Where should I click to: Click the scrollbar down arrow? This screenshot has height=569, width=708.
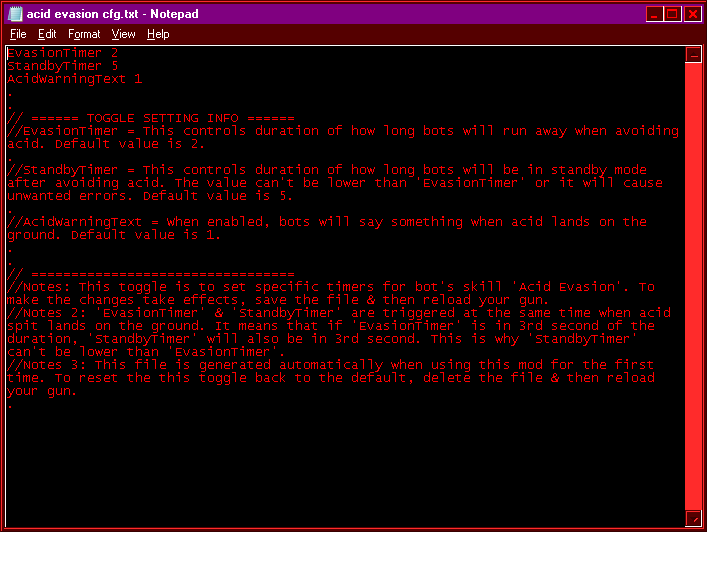pos(693,518)
